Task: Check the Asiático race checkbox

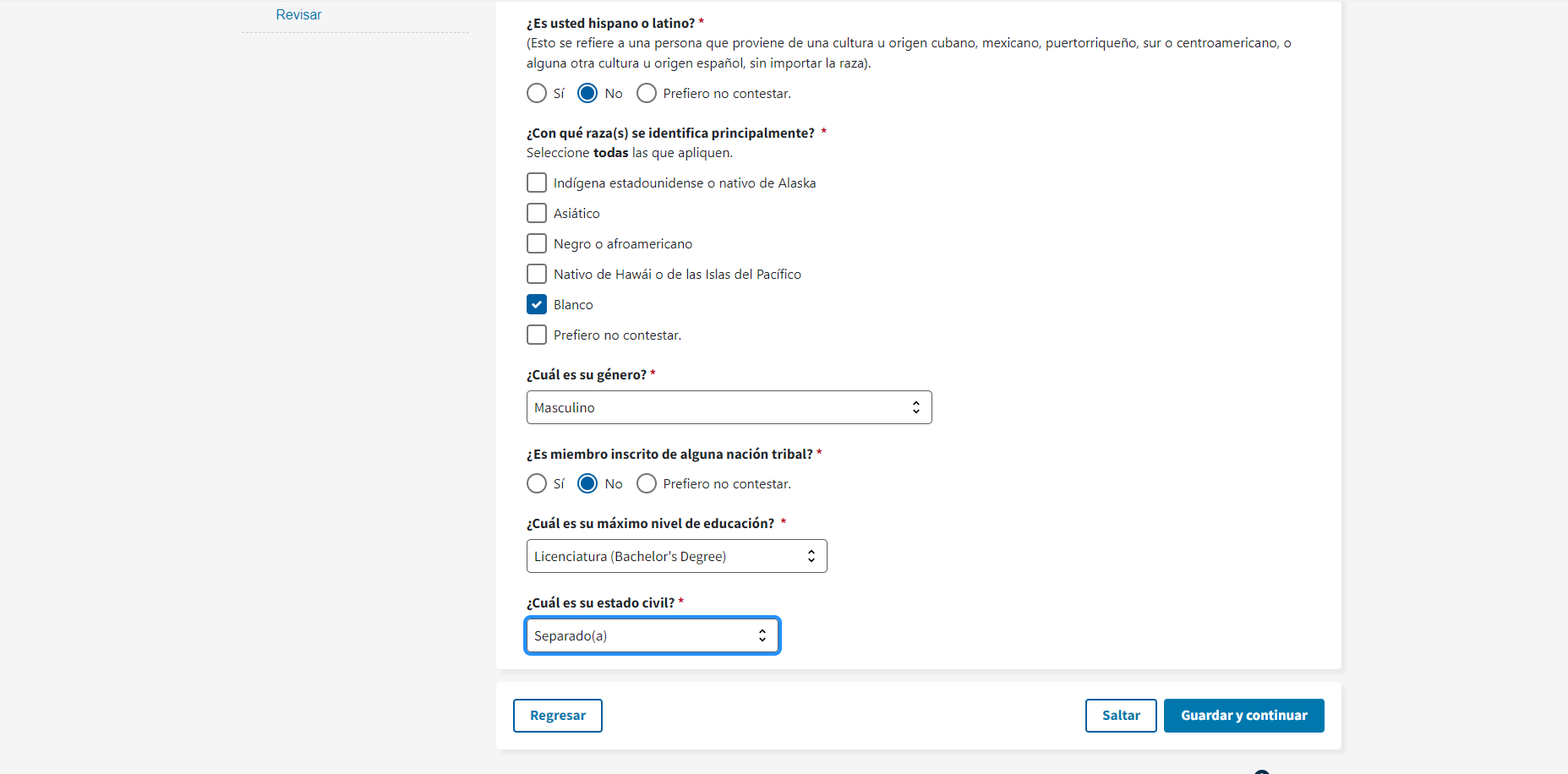Action: 537,213
